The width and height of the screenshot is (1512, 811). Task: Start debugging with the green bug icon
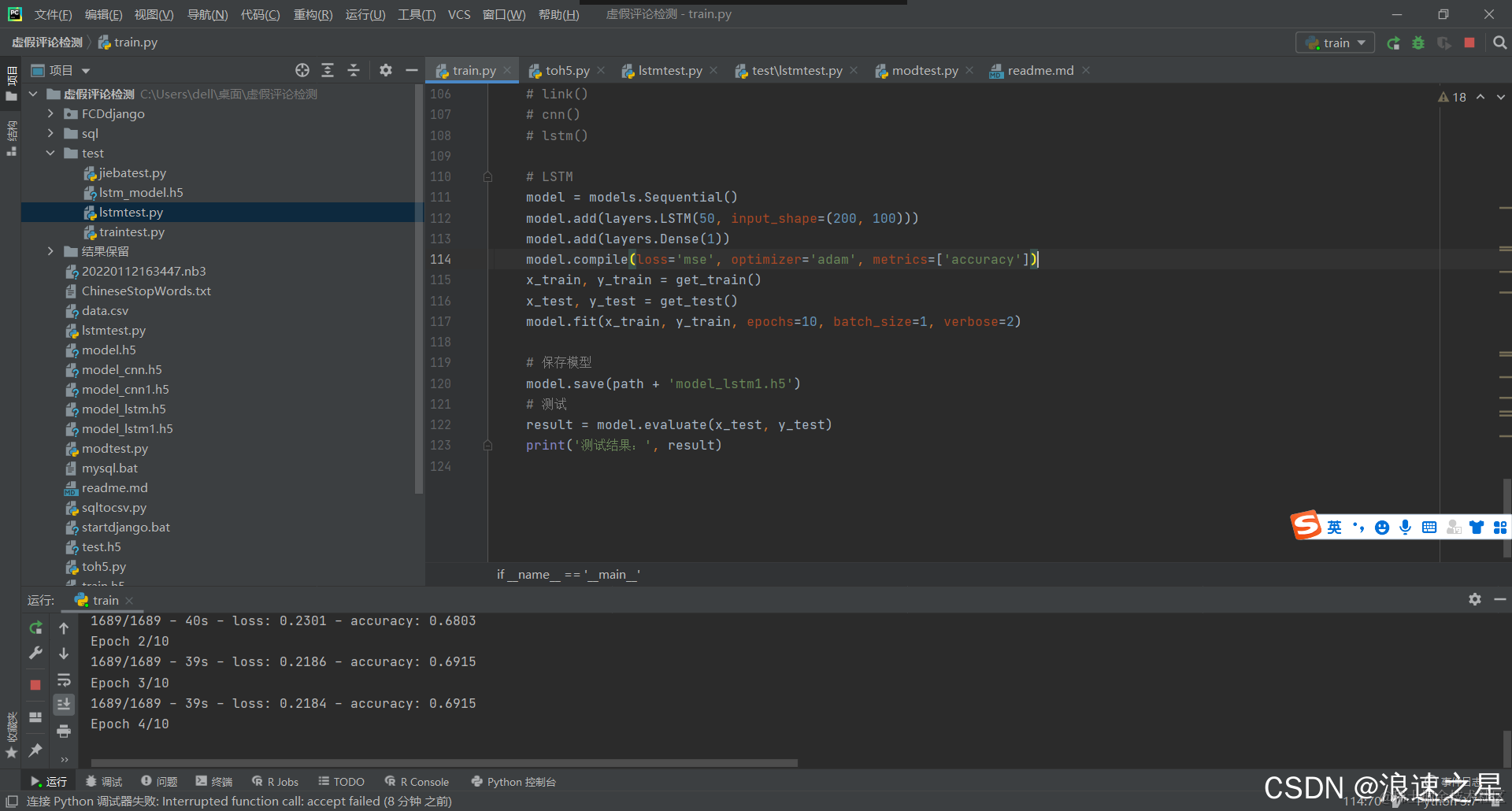point(1418,43)
